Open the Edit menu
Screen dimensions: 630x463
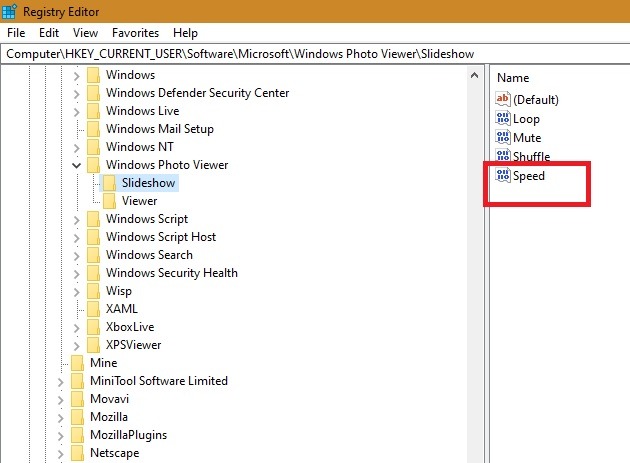pyautogui.click(x=49, y=33)
